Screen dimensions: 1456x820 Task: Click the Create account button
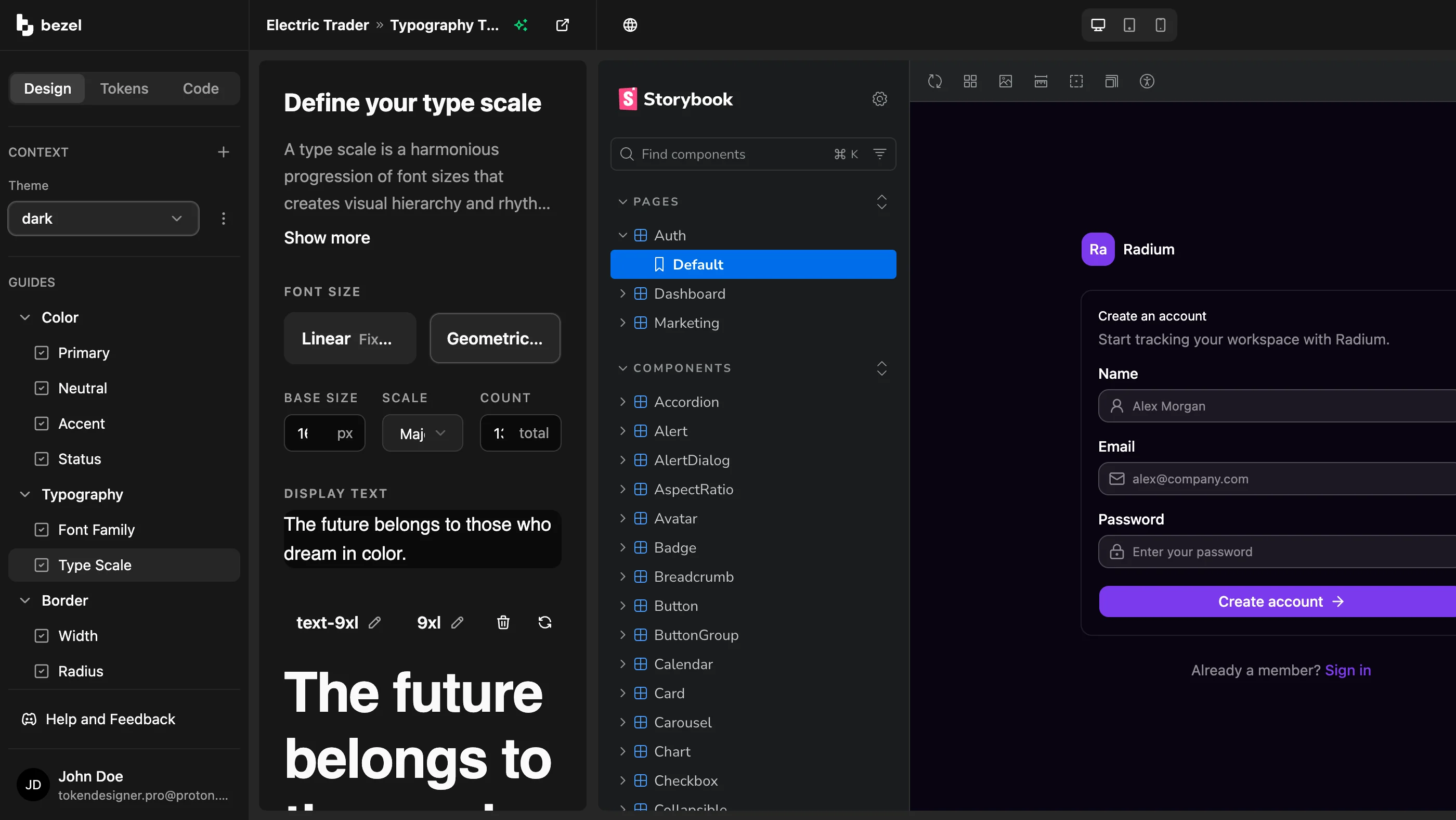tap(1278, 601)
